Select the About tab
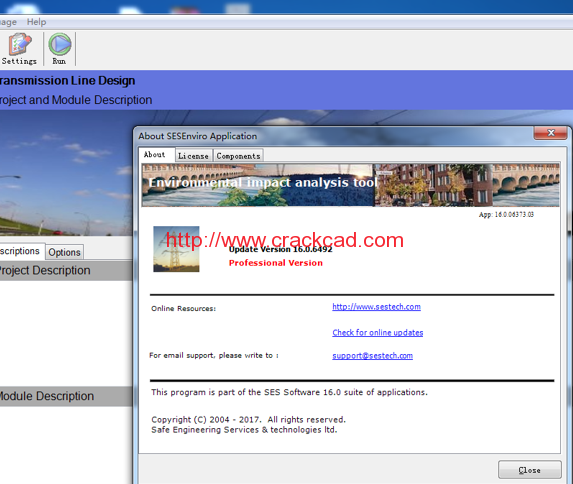 156,155
